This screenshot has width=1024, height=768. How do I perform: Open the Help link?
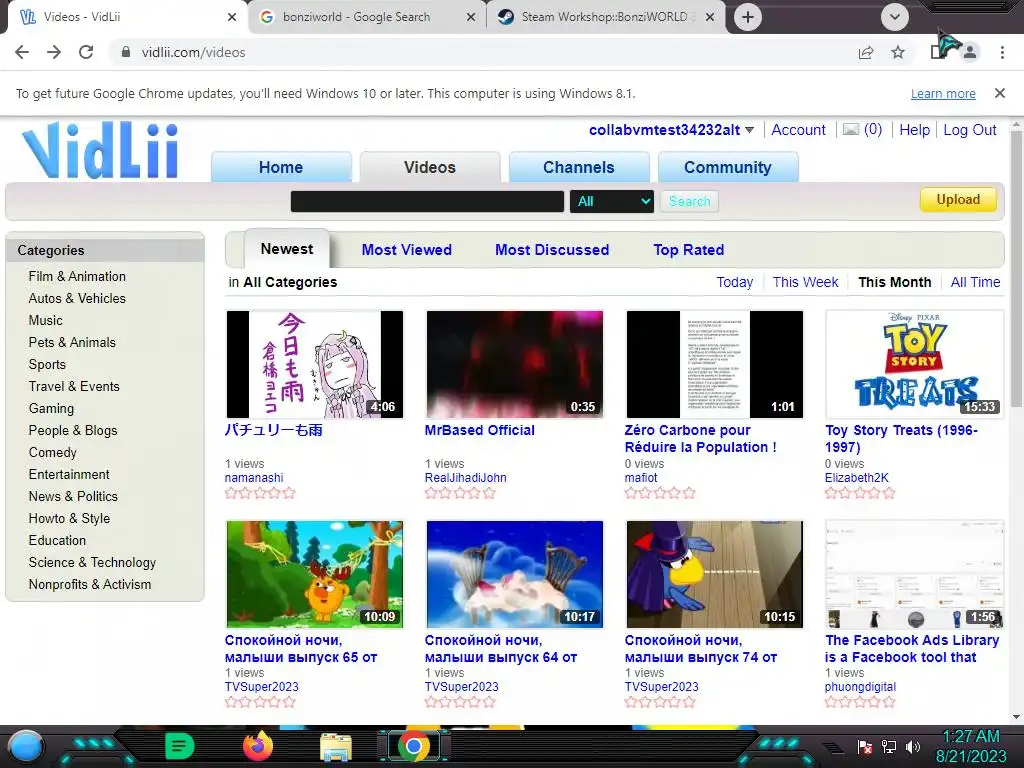click(x=914, y=130)
